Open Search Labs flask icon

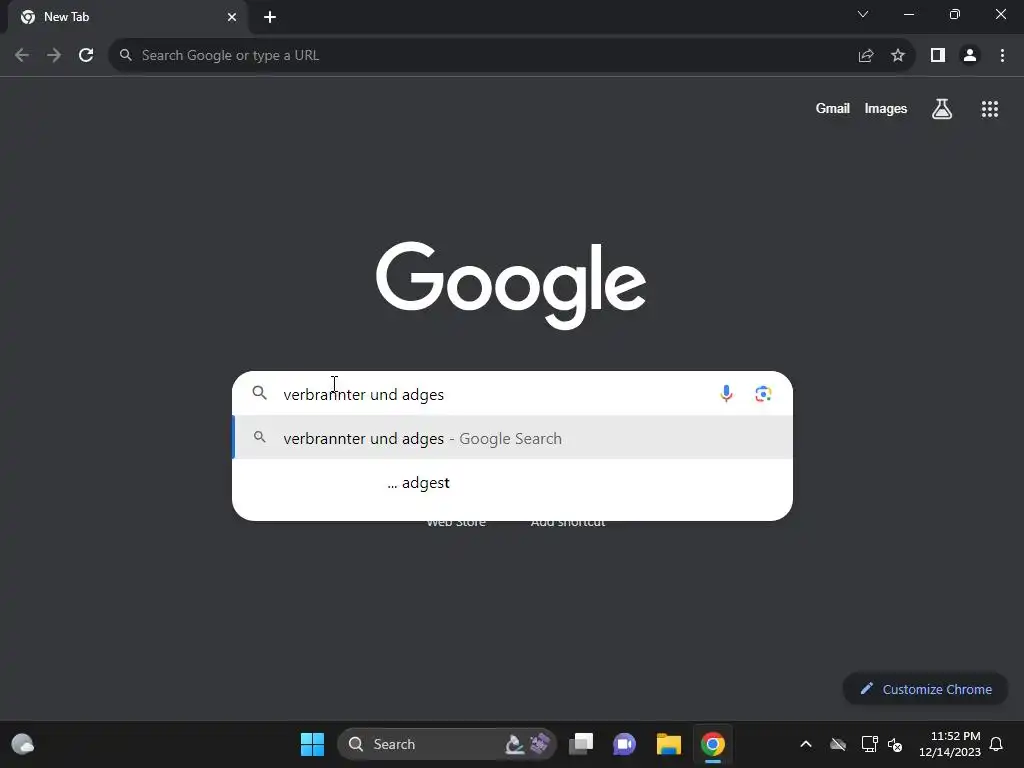(942, 109)
